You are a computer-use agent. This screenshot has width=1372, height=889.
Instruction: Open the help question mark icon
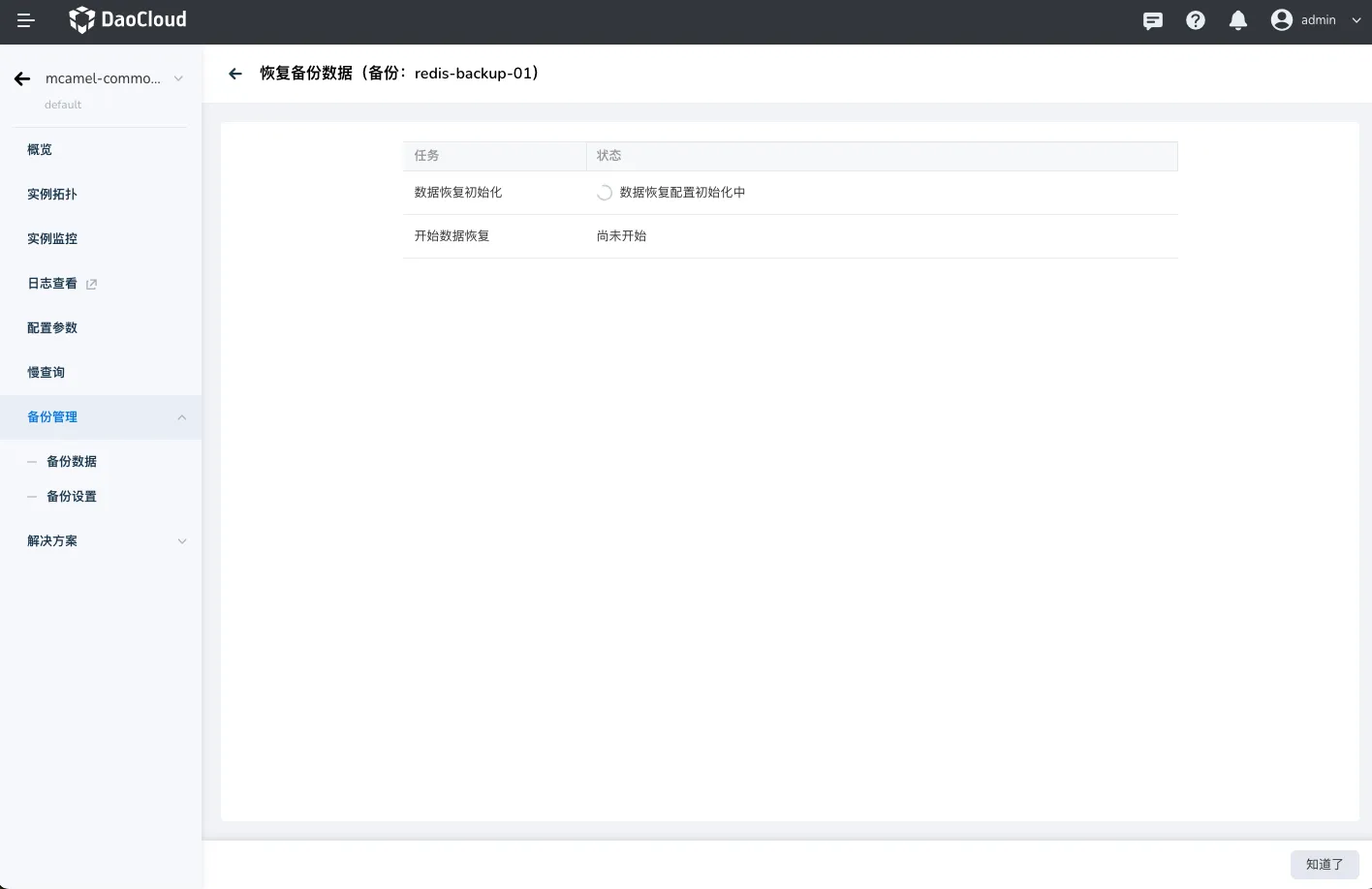pyautogui.click(x=1196, y=20)
